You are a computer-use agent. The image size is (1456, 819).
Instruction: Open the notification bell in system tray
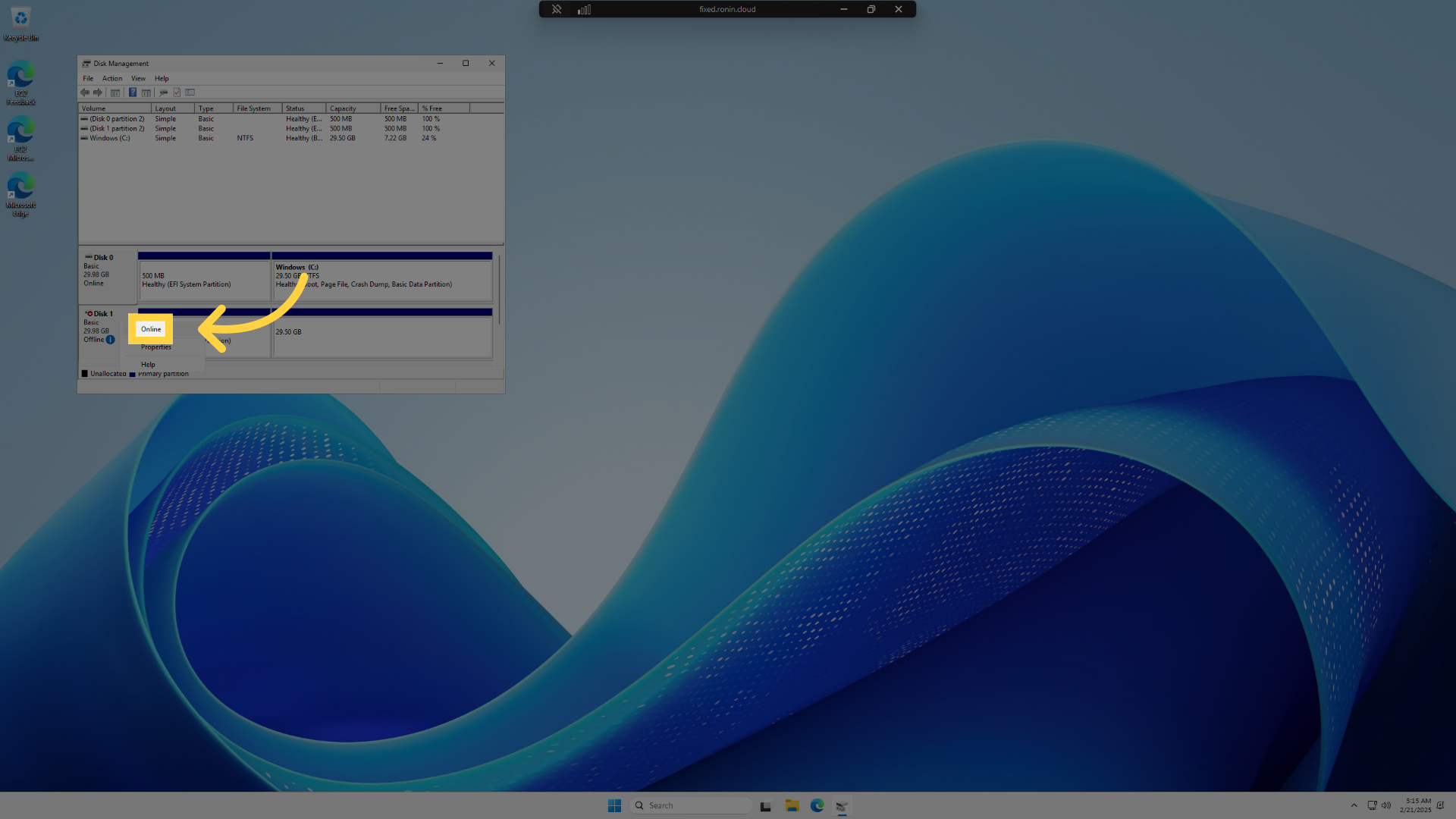(1440, 805)
